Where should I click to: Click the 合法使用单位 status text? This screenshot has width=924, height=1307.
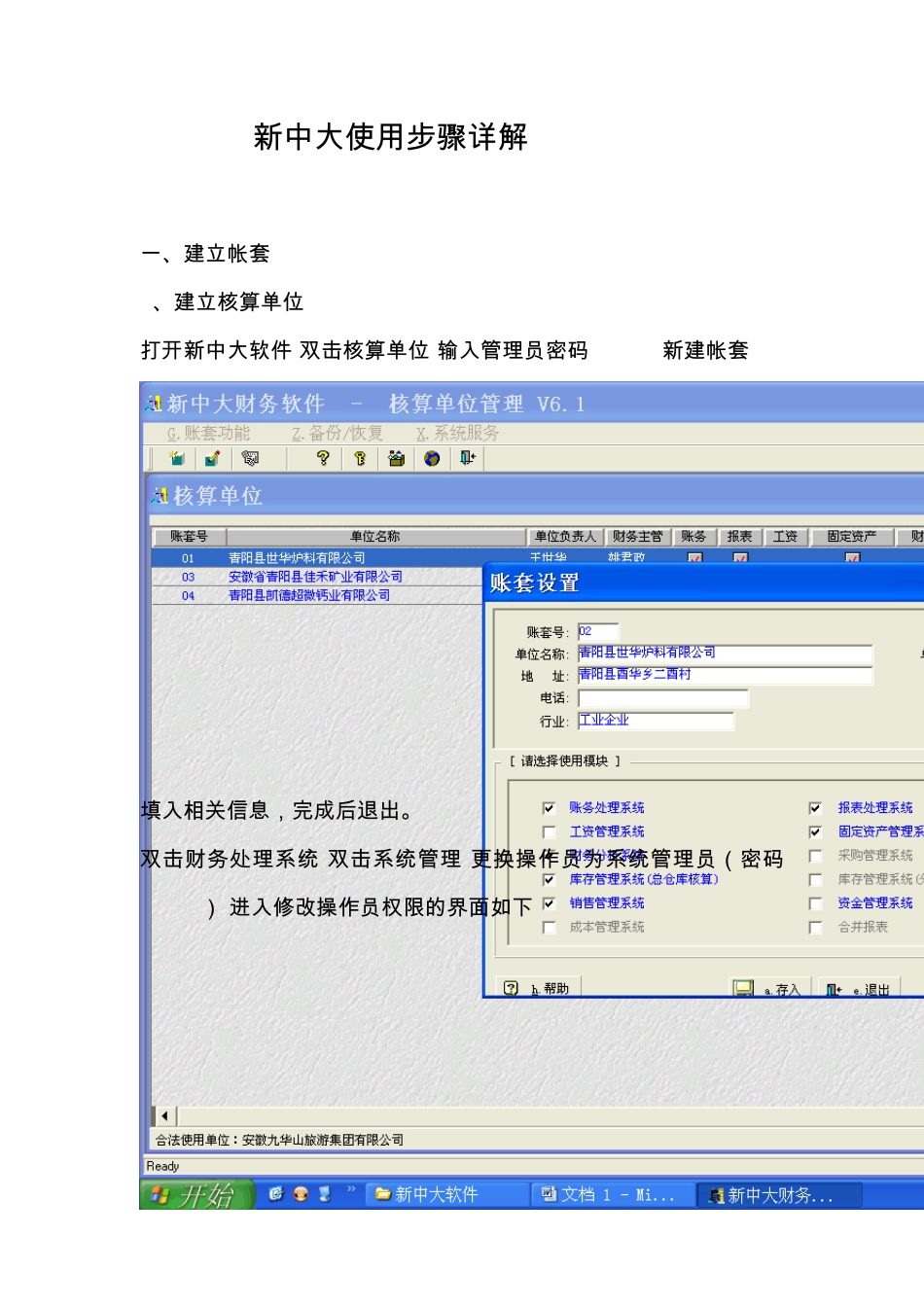[x=279, y=1140]
